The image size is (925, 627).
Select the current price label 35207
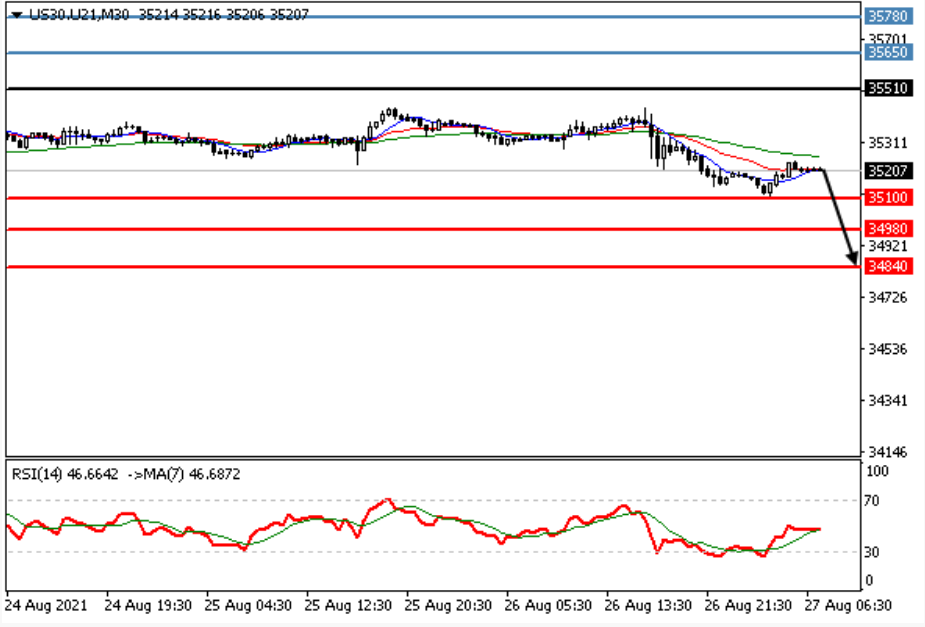[x=888, y=171]
